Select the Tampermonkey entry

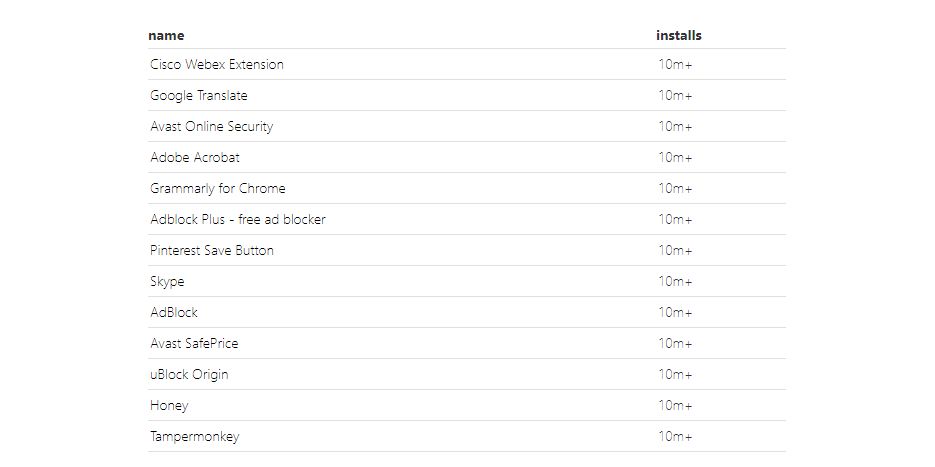[194, 437]
